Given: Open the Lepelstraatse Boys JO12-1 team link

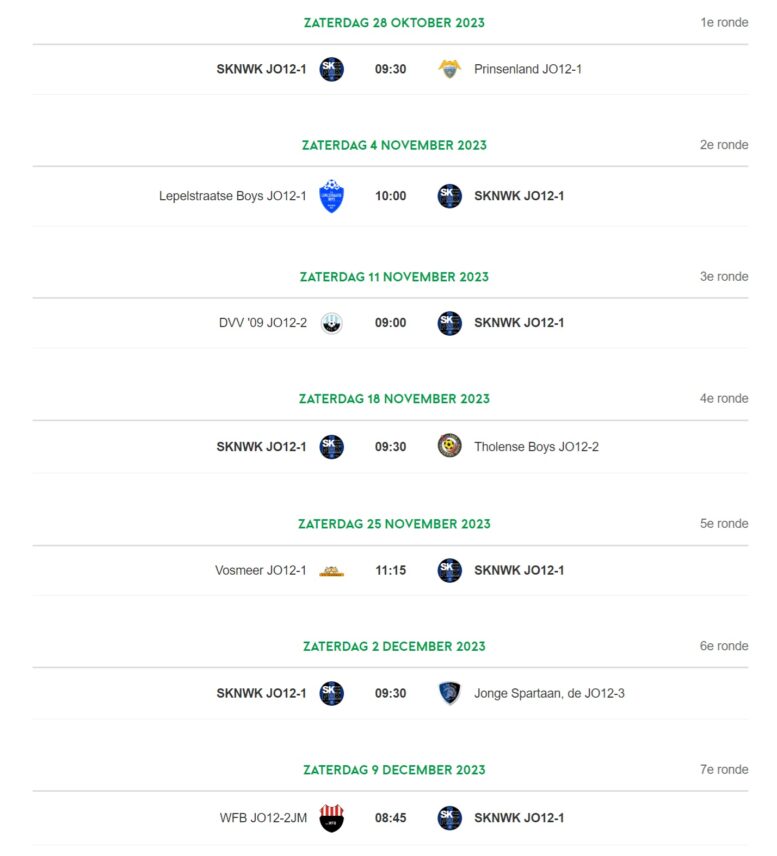Looking at the screenshot, I should pos(233,196).
